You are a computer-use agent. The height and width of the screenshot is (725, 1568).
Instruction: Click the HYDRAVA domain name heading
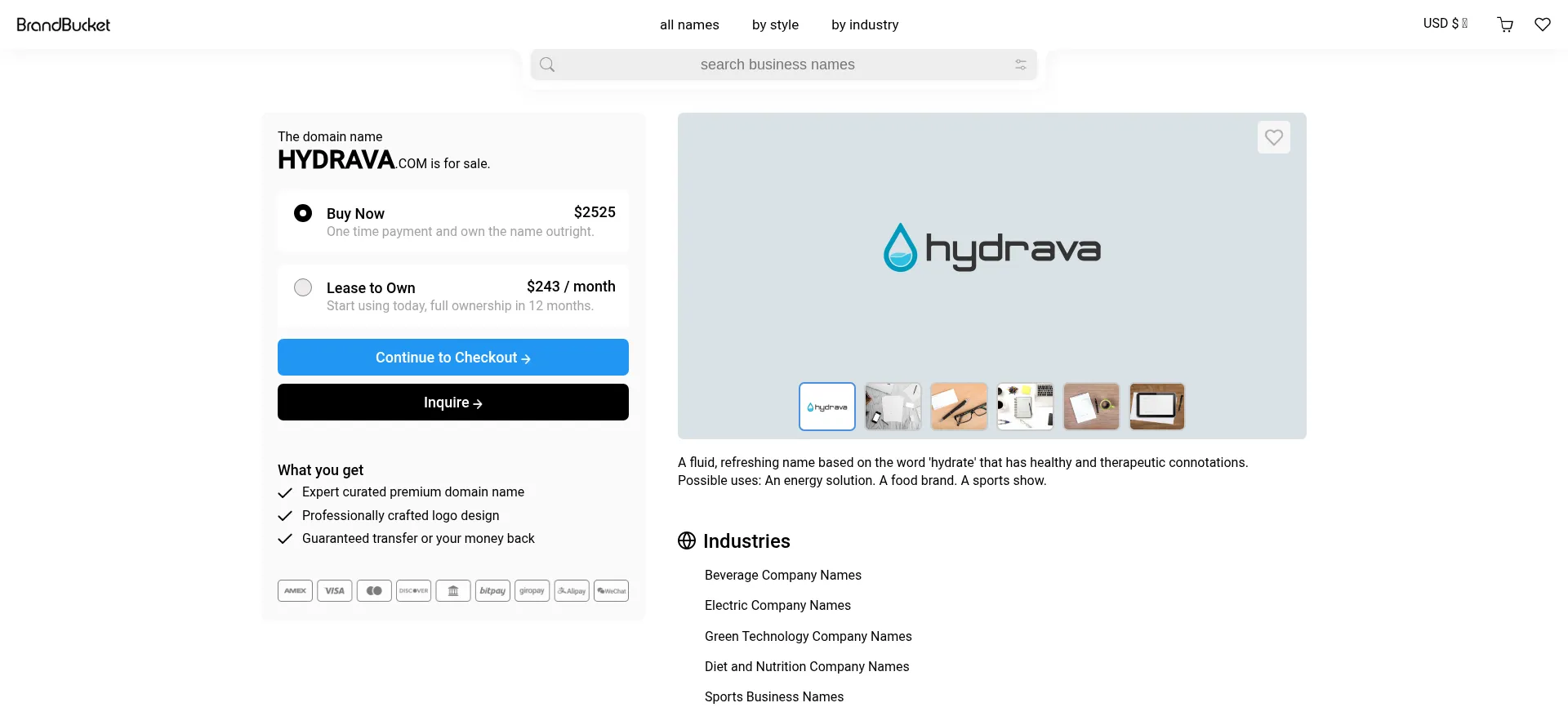point(336,159)
